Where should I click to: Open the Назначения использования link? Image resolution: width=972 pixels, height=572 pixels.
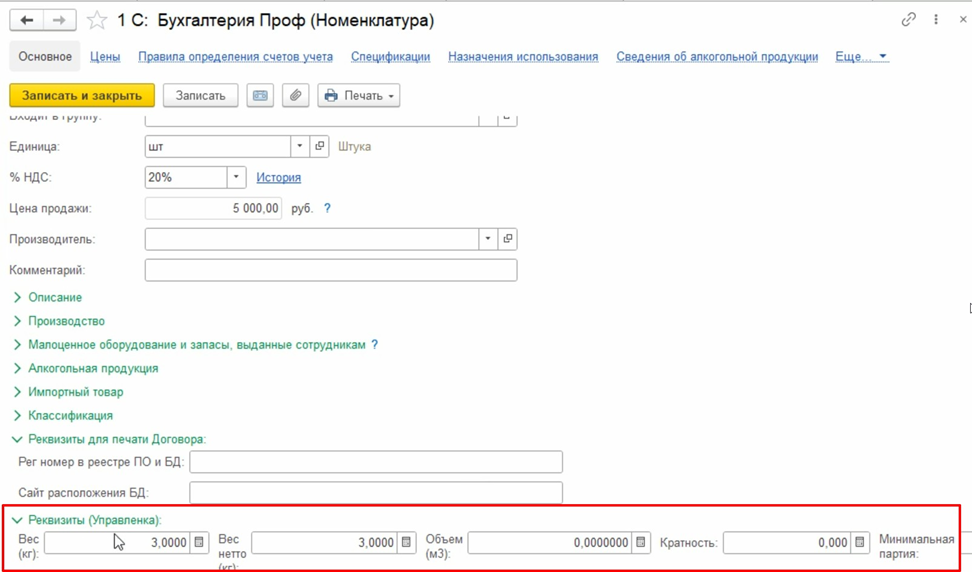click(x=523, y=56)
